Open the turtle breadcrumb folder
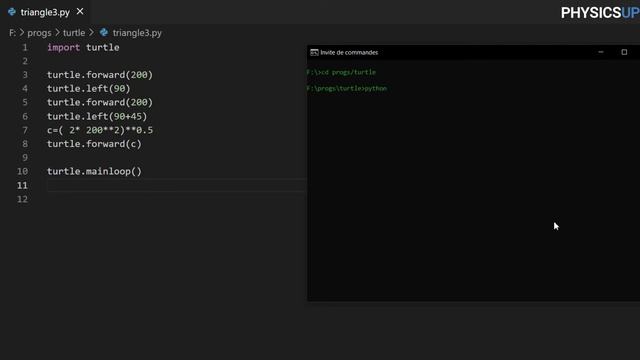The width and height of the screenshot is (640, 360). tap(74, 33)
